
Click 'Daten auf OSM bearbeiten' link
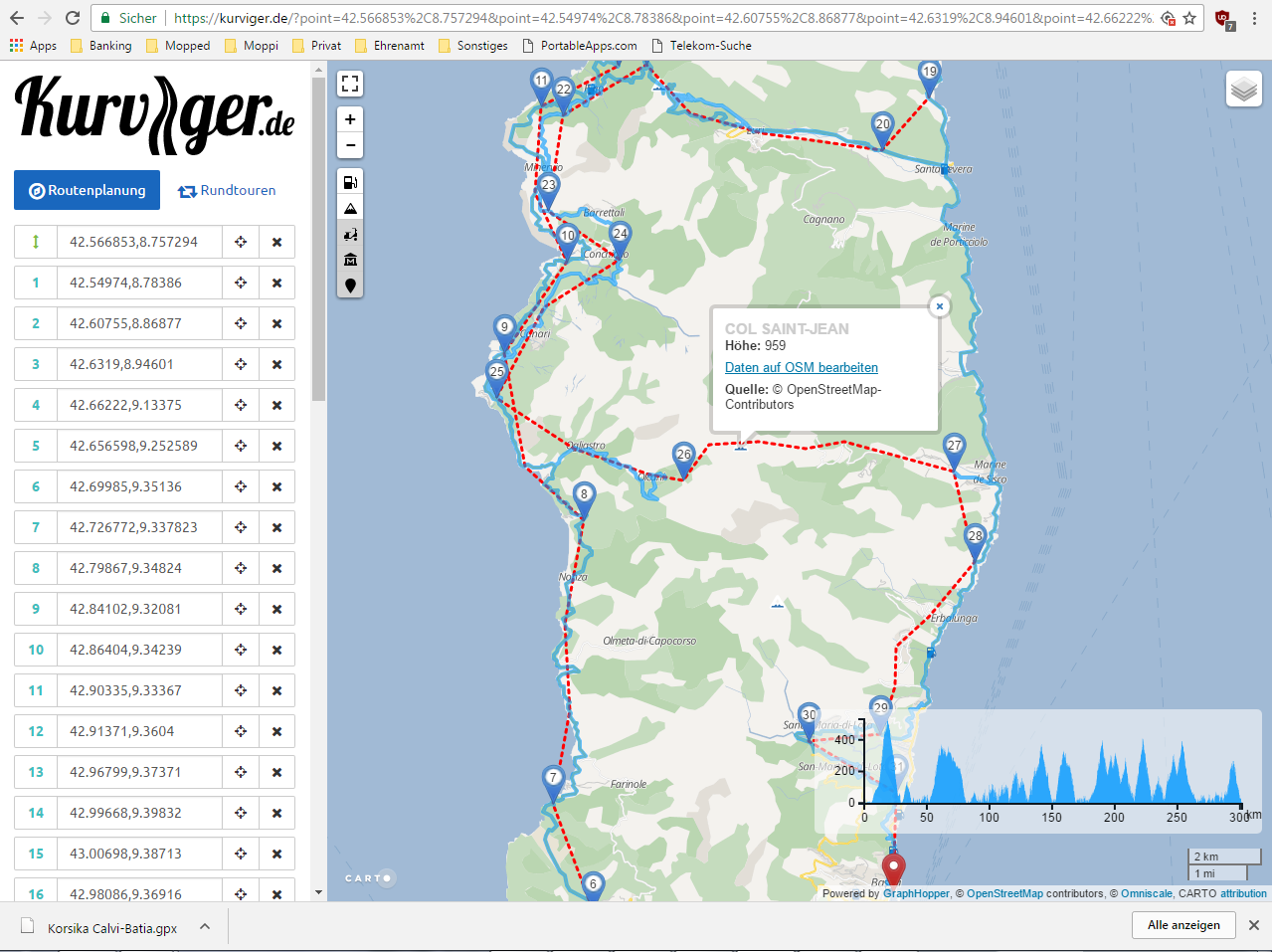click(801, 367)
